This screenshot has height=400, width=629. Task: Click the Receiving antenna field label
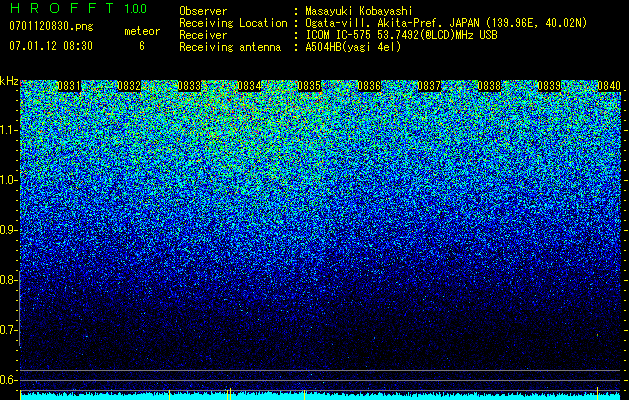(230, 47)
